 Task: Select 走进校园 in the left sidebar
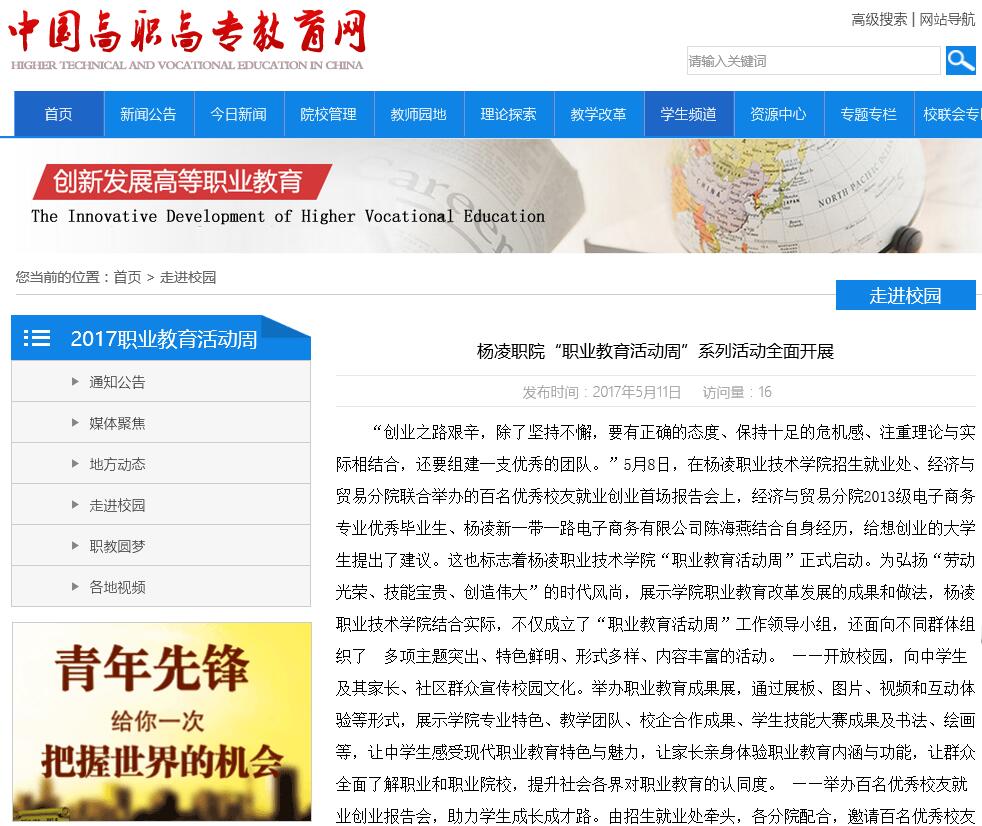pos(117,505)
